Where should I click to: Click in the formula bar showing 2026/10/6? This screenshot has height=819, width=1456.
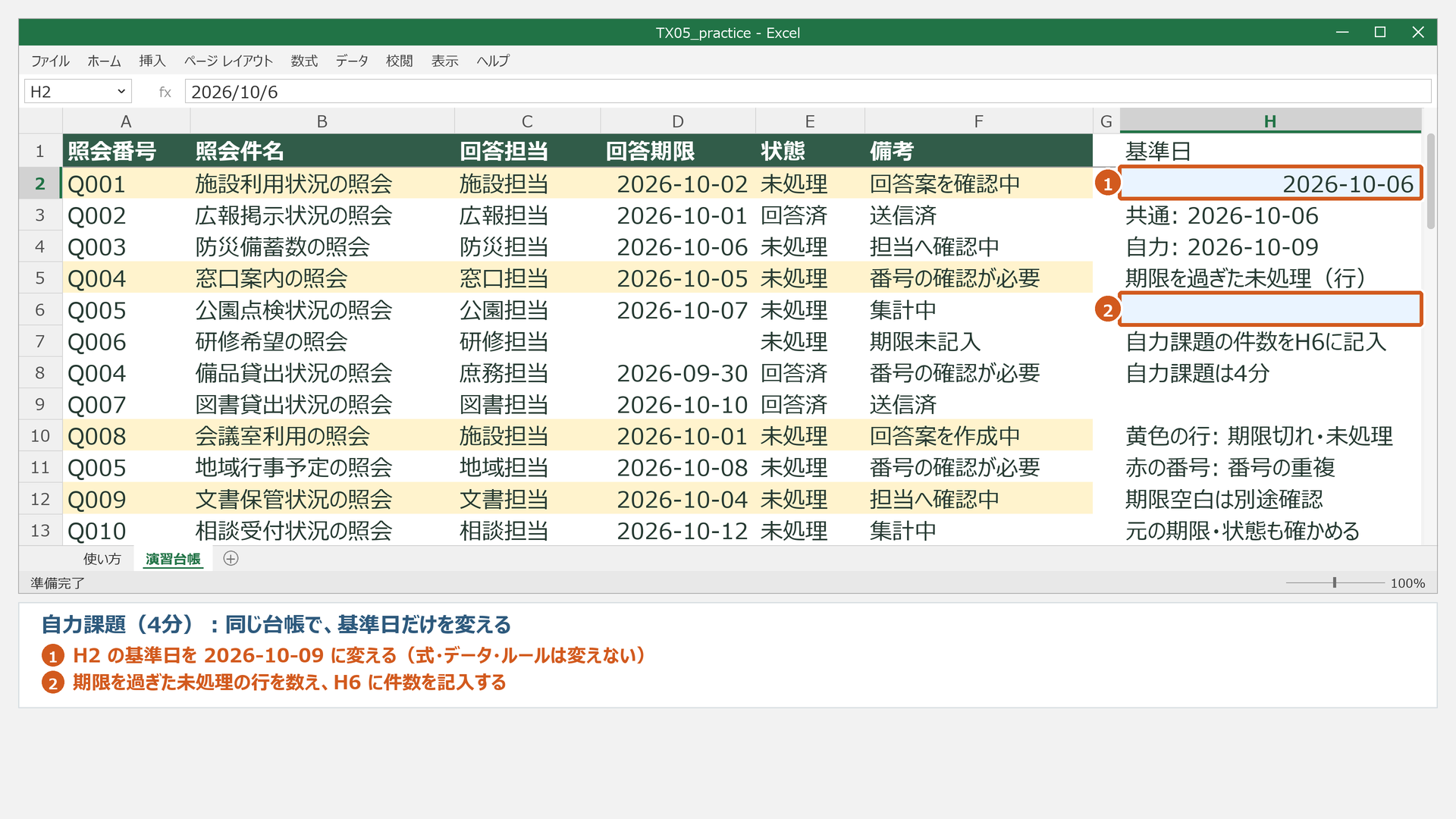click(x=808, y=92)
